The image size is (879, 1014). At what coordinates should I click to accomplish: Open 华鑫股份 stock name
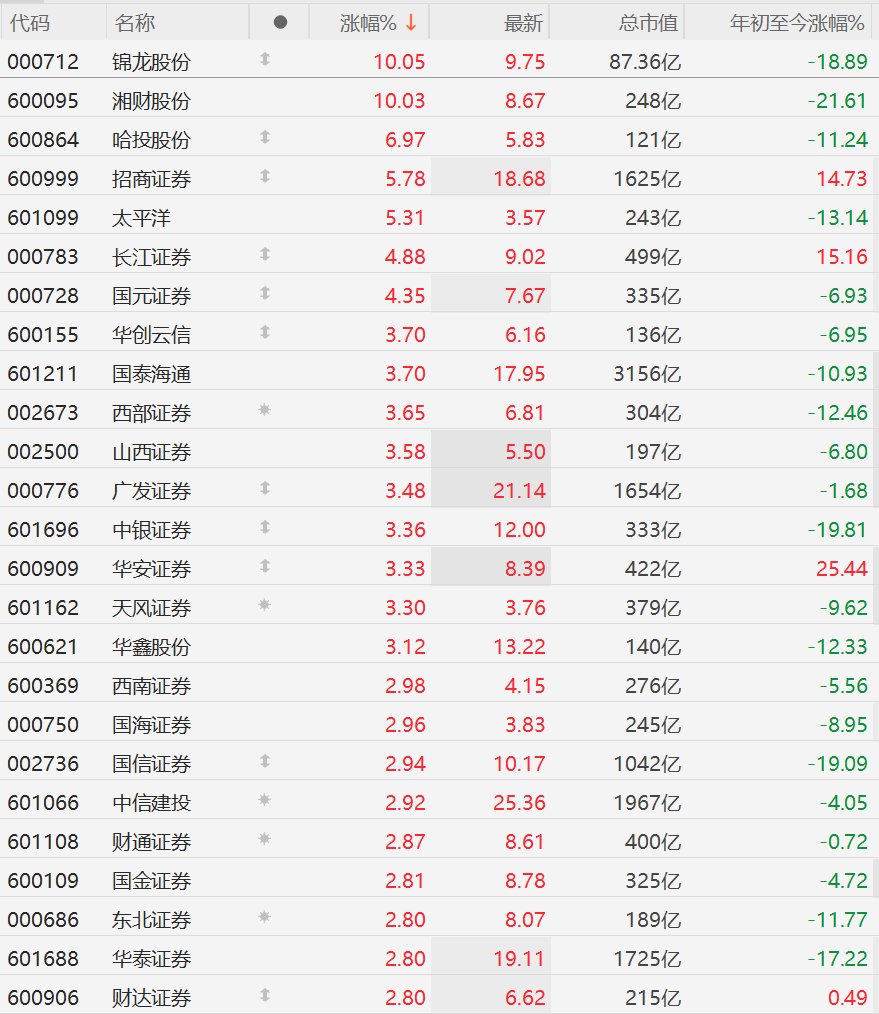[x=151, y=647]
